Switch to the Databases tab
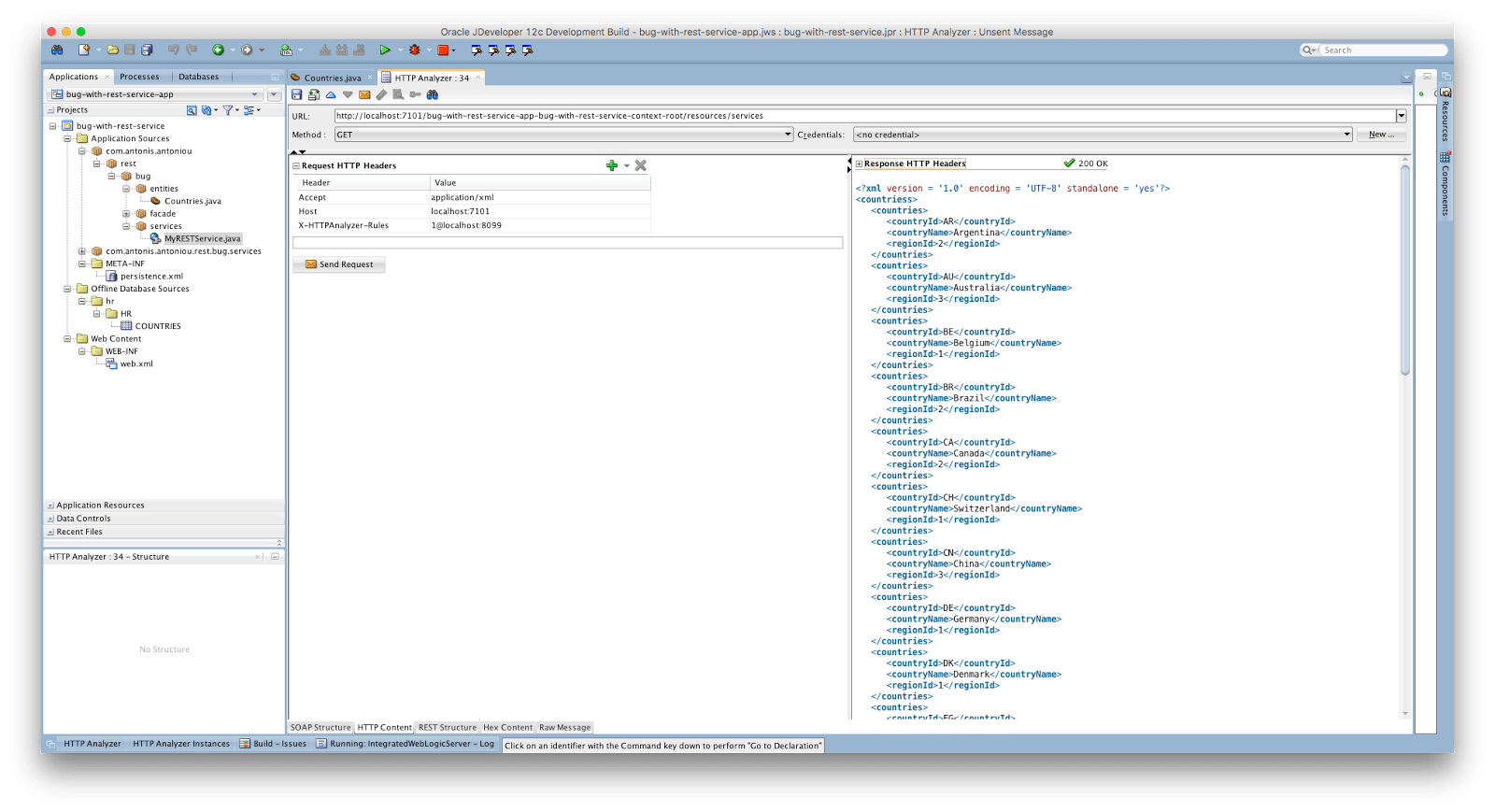 pyautogui.click(x=199, y=77)
